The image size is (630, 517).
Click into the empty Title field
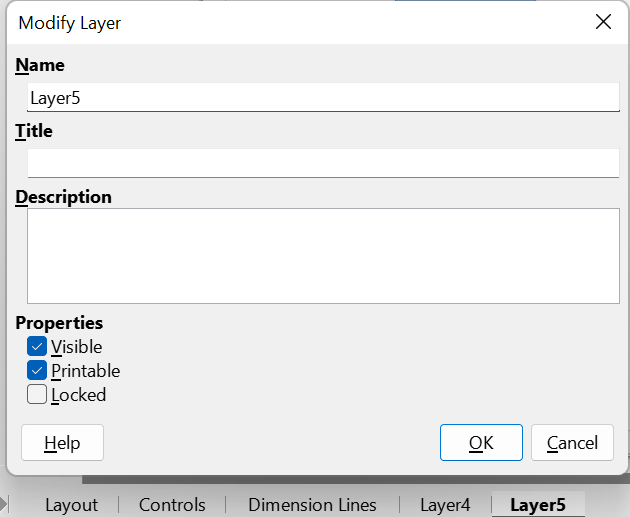coord(323,163)
